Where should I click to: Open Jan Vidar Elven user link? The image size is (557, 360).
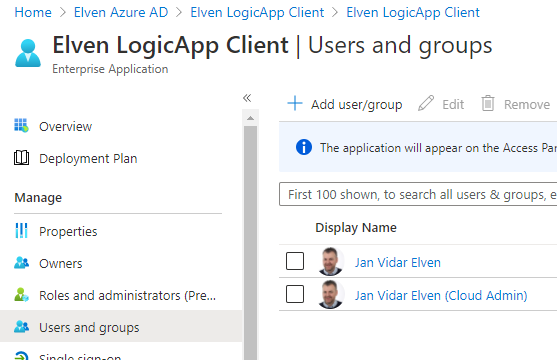click(x=398, y=262)
